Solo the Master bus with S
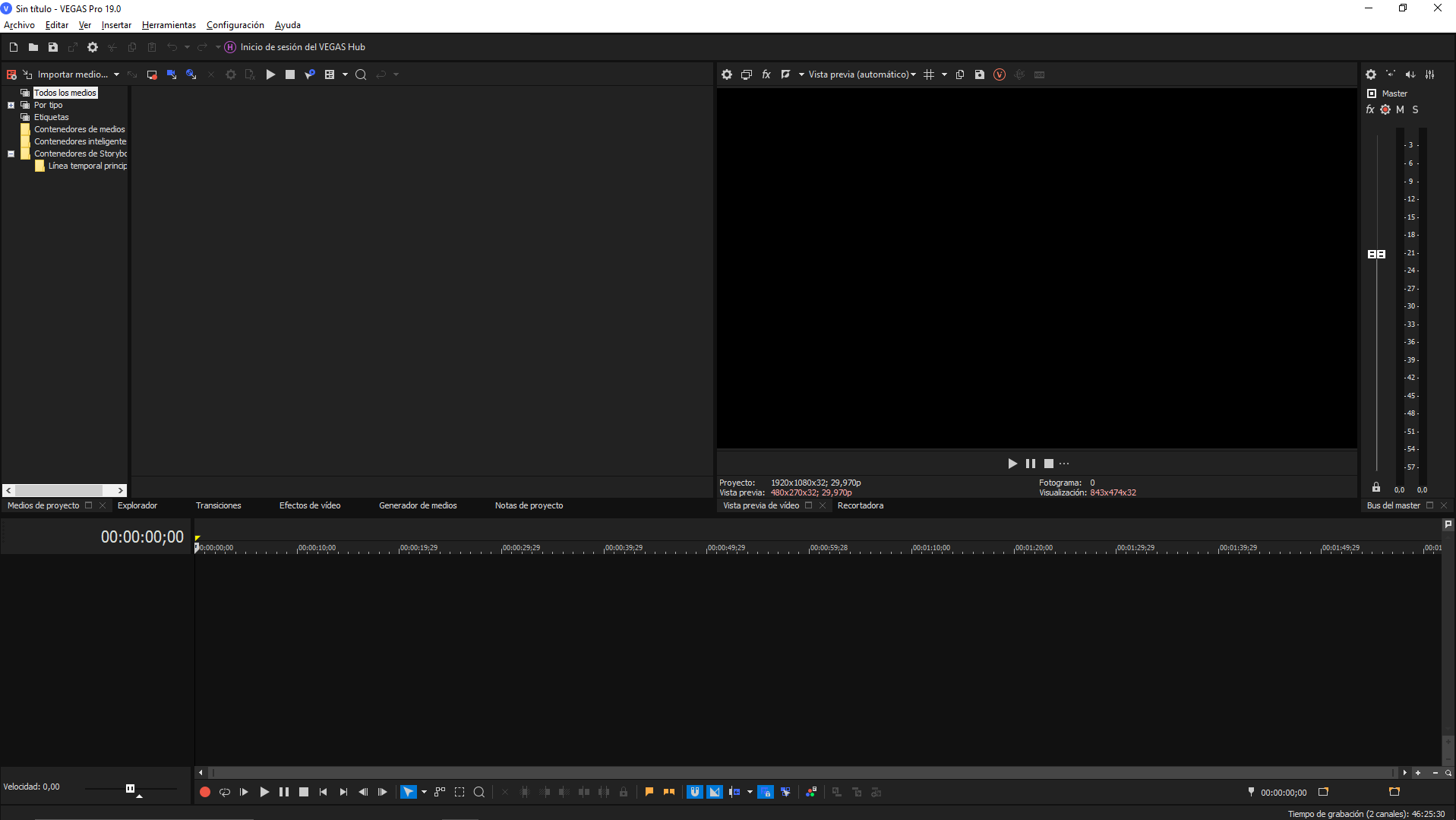Screen dimensions: 1456x820 point(1415,109)
